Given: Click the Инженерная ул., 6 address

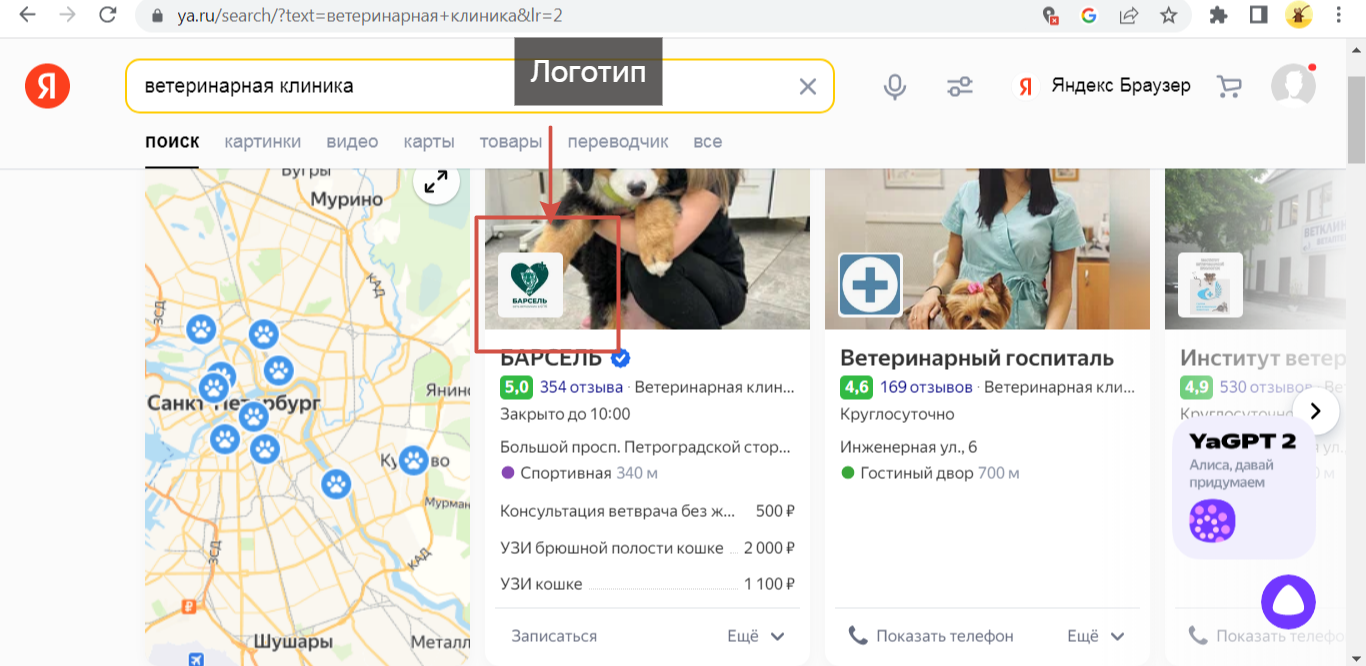Looking at the screenshot, I should pyautogui.click(x=909, y=446).
